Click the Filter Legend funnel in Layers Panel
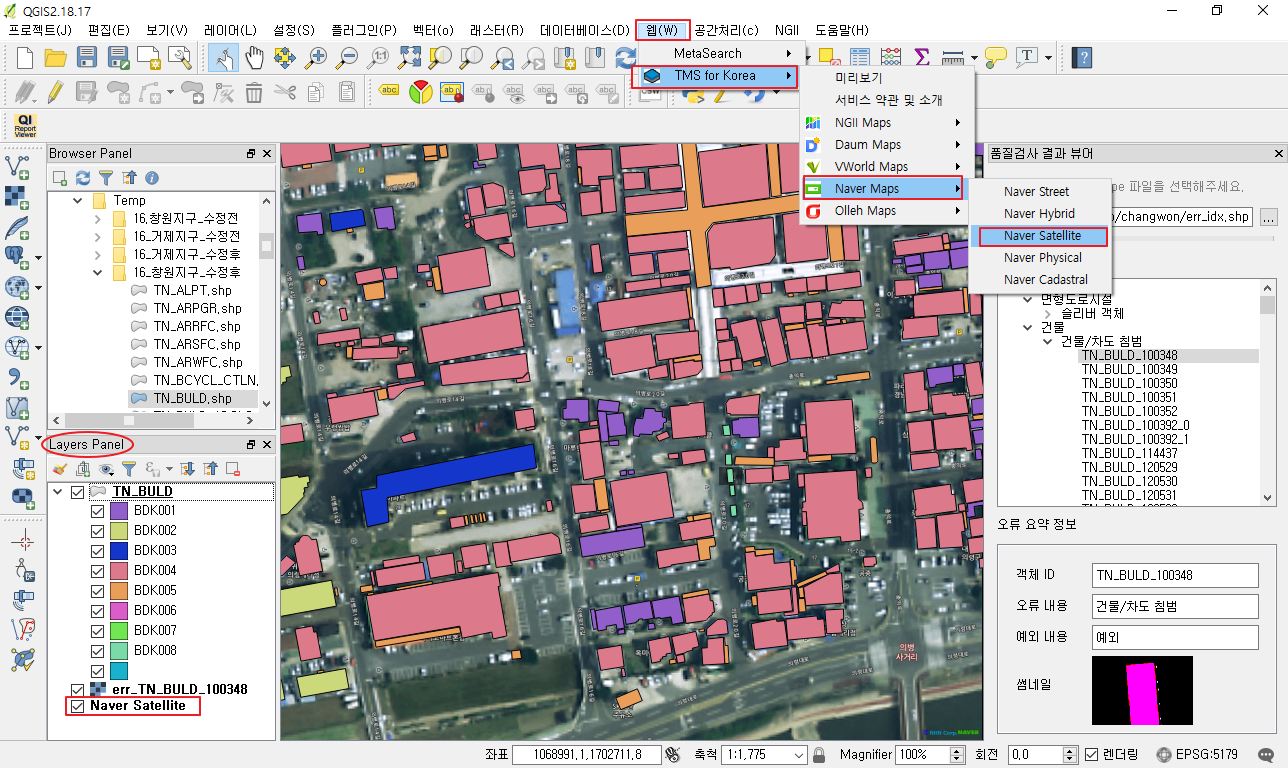1288x768 pixels. pos(129,468)
